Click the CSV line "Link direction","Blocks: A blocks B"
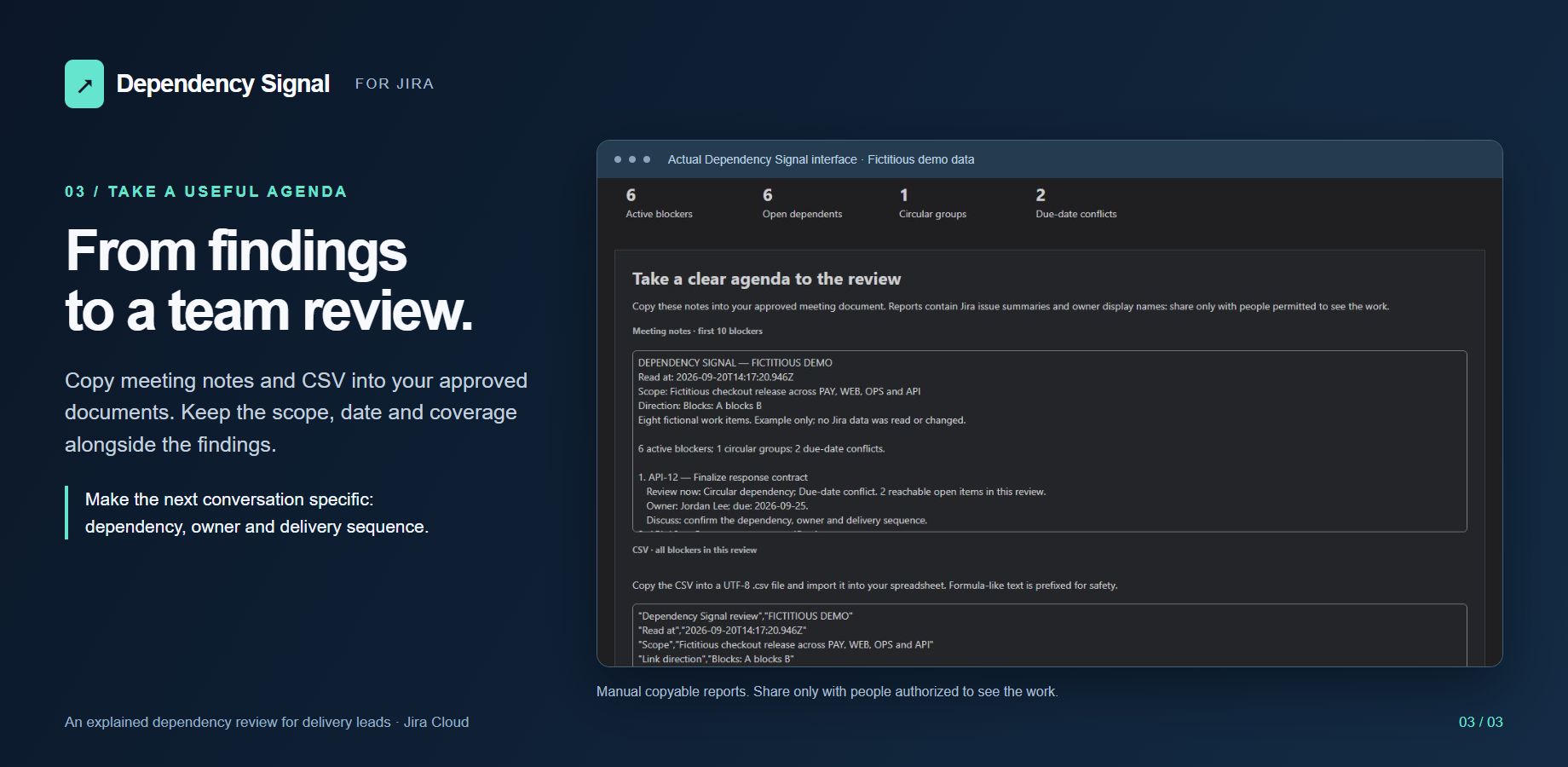1568x767 pixels. tap(716, 659)
